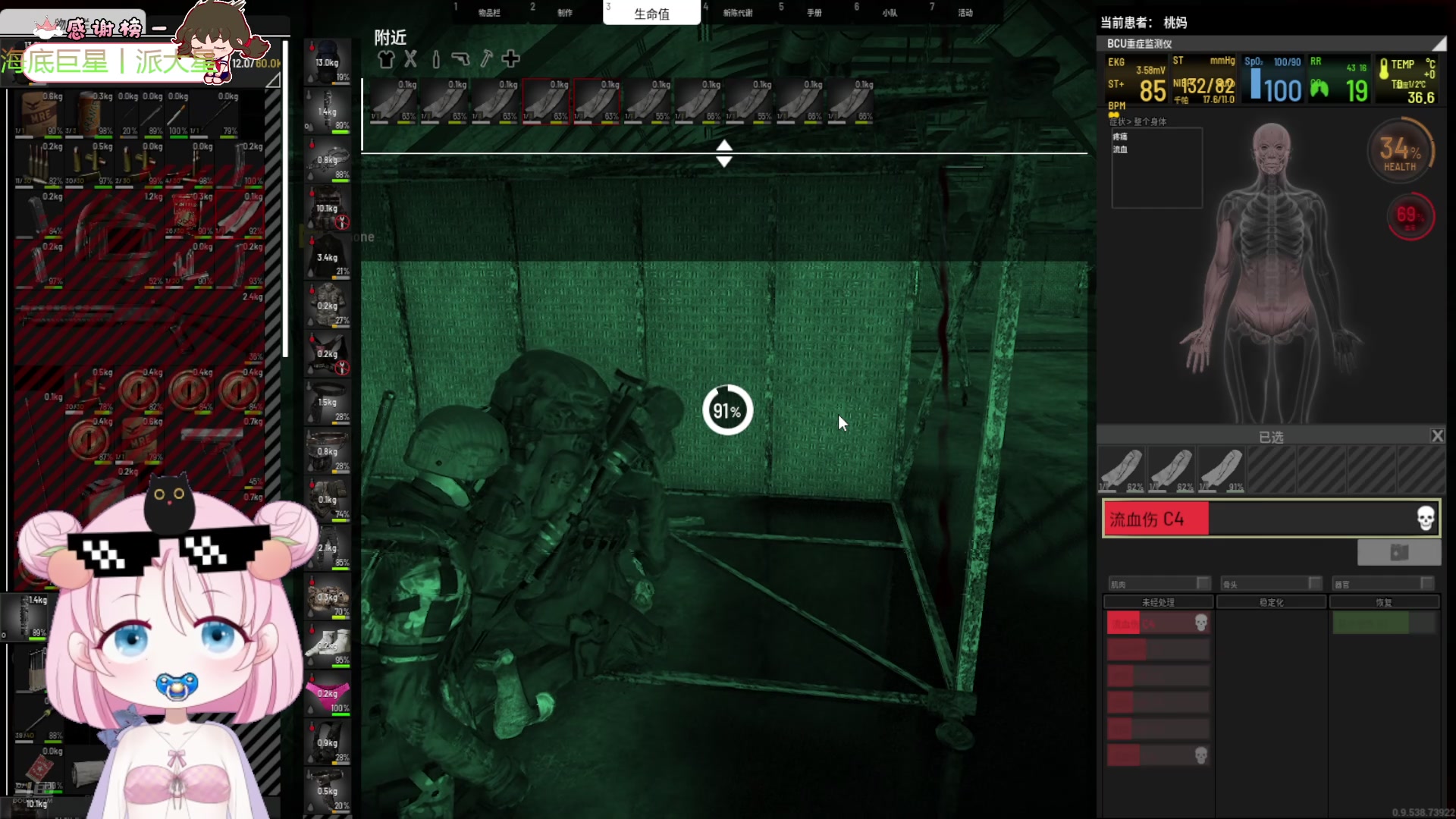Expand nearby panel with down arrow

(724, 162)
